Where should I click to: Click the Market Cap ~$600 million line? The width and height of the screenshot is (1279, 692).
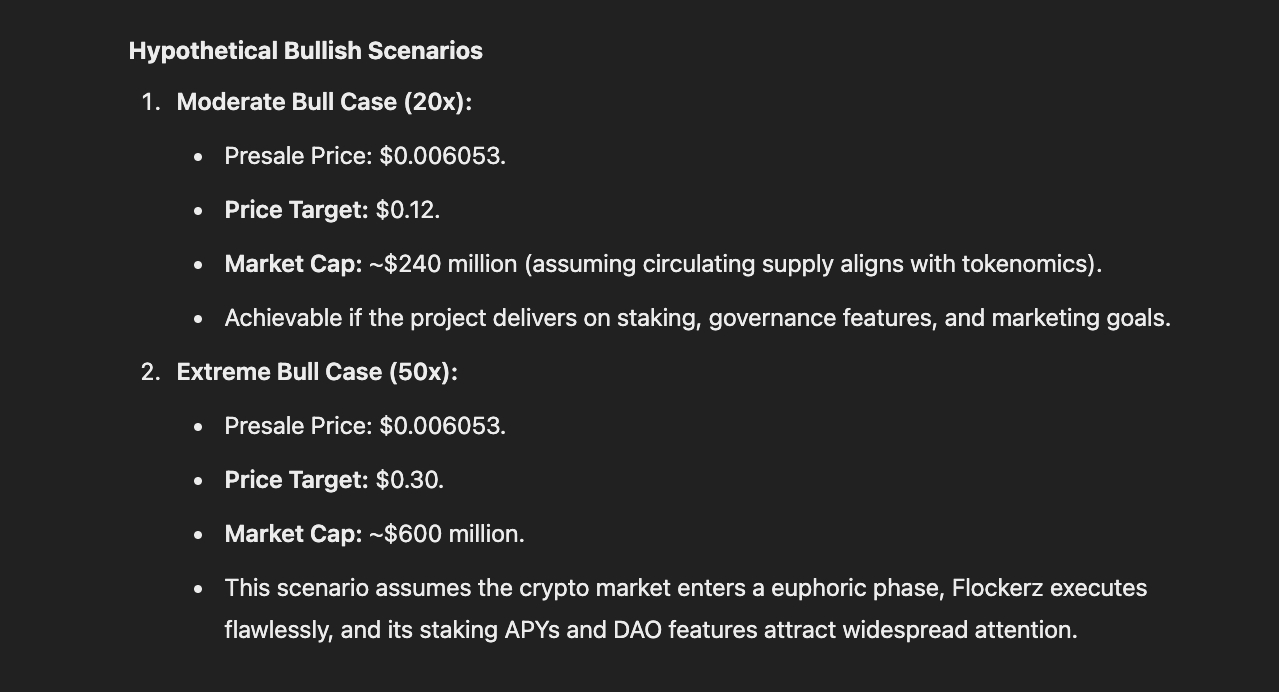click(375, 534)
